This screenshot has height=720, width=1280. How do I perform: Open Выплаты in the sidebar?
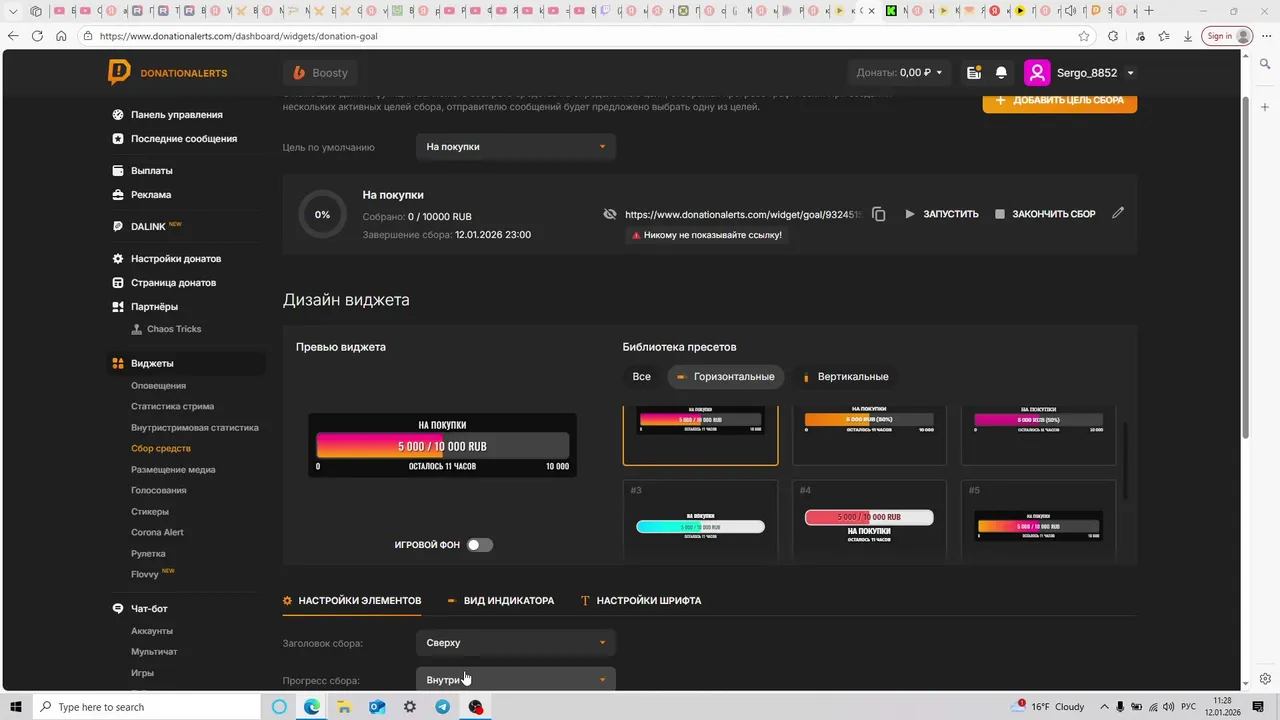(152, 171)
